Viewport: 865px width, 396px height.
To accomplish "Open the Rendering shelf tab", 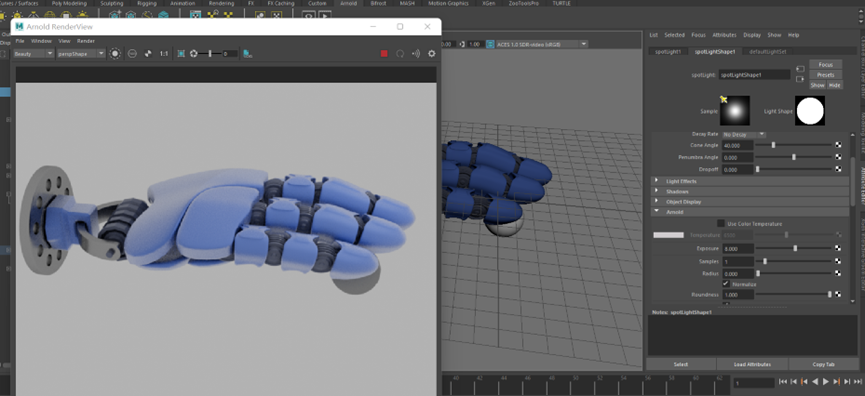I will click(221, 3).
